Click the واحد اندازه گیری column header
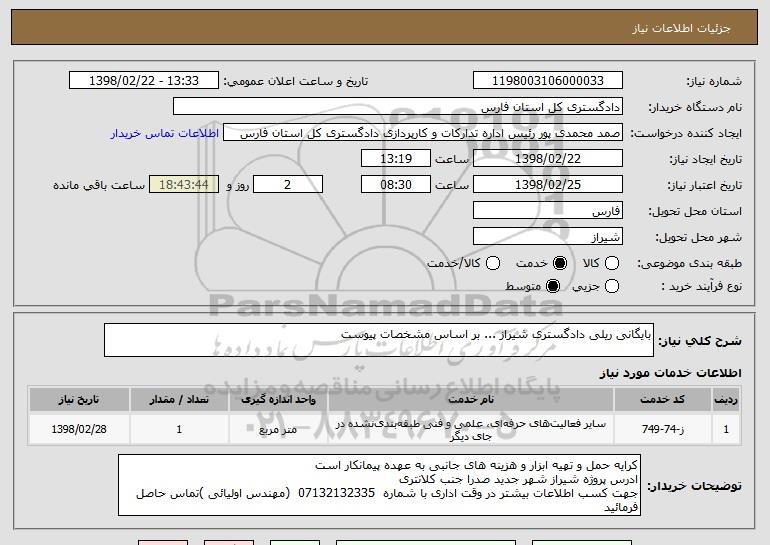This screenshot has height=545, width=770. pyautogui.click(x=278, y=400)
